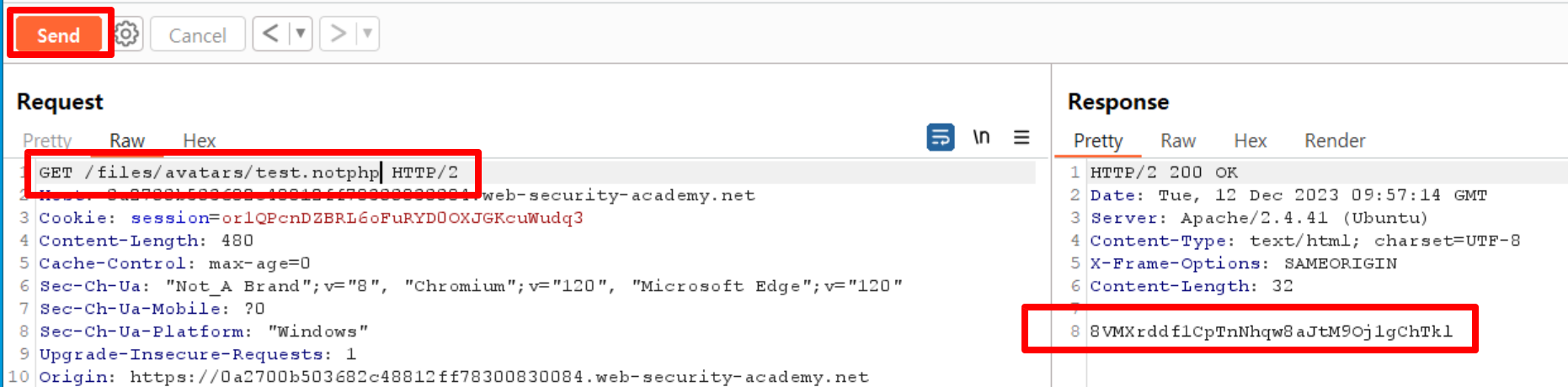This screenshot has width=1568, height=387.
Task: Open the Response Render tab
Action: click(1335, 140)
